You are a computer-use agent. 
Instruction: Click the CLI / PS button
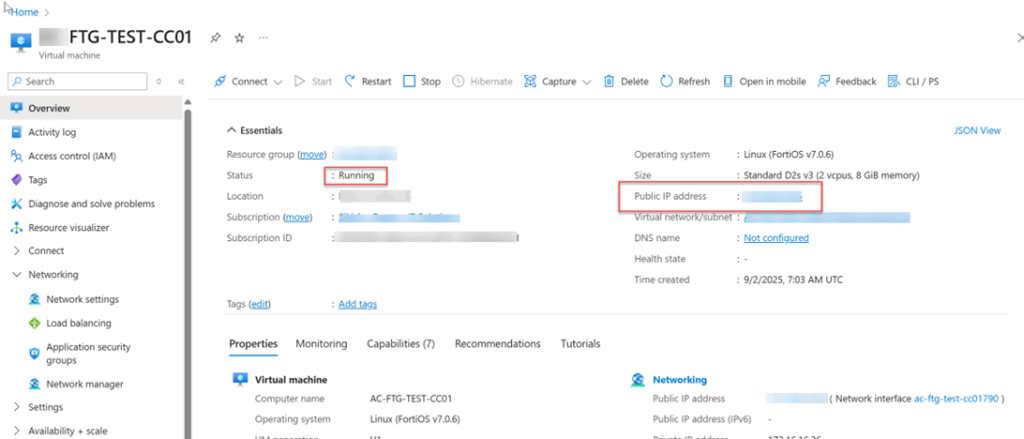913,82
